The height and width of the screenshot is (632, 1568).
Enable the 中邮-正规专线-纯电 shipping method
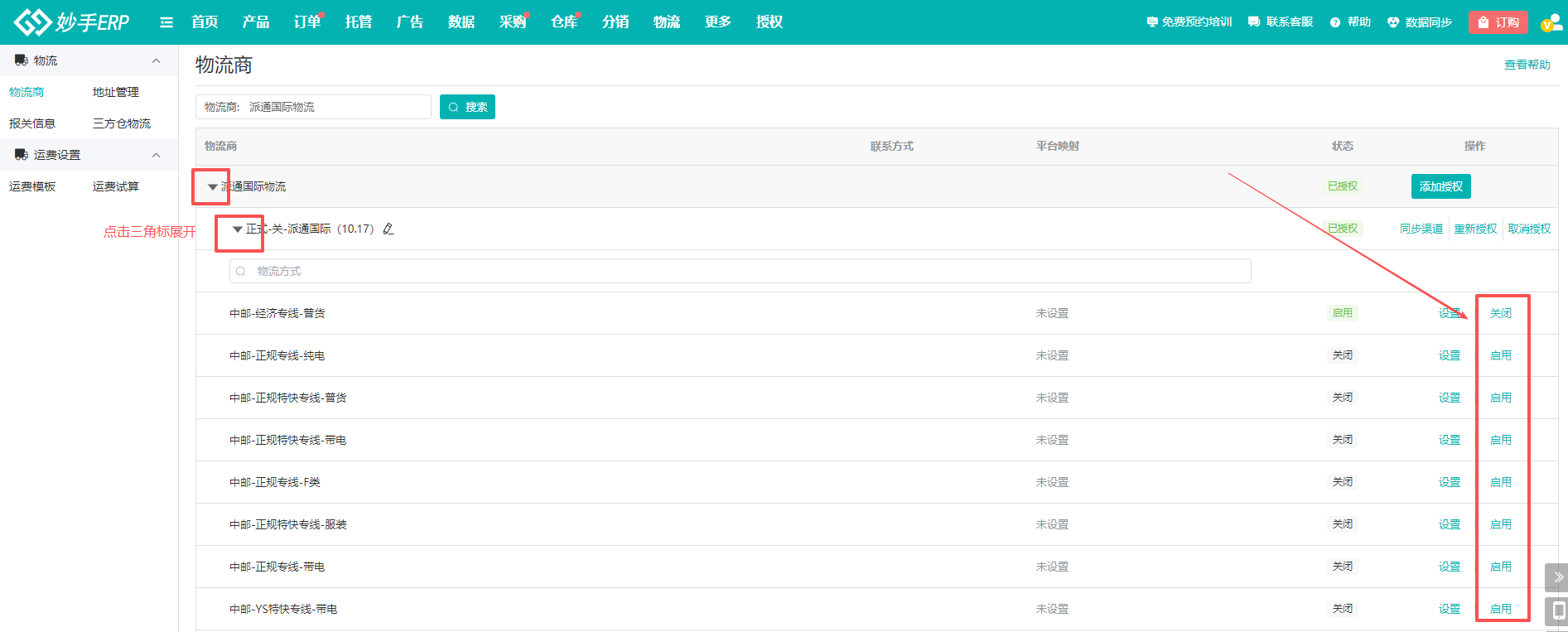[x=1500, y=355]
